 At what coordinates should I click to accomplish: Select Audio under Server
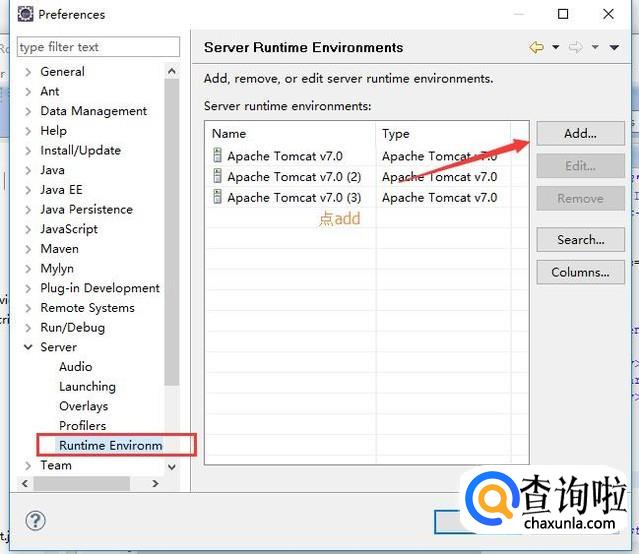(x=75, y=366)
